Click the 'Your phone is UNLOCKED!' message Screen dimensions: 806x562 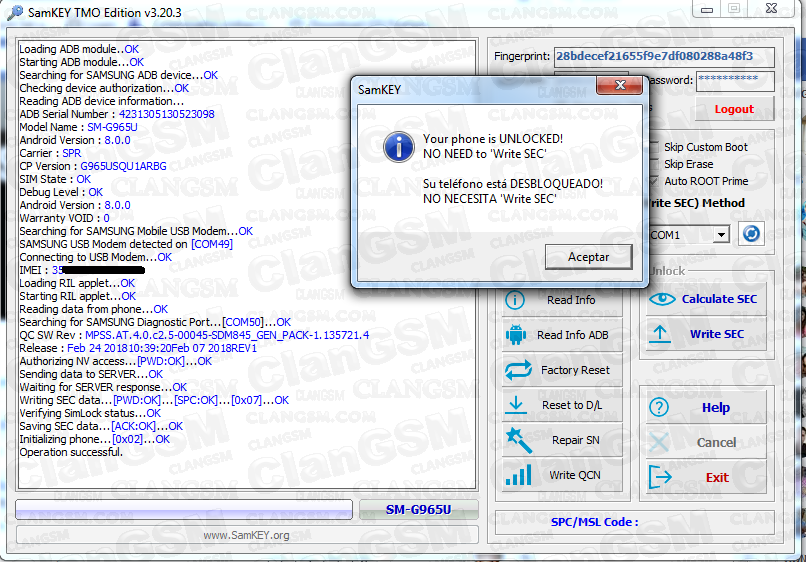(492, 139)
